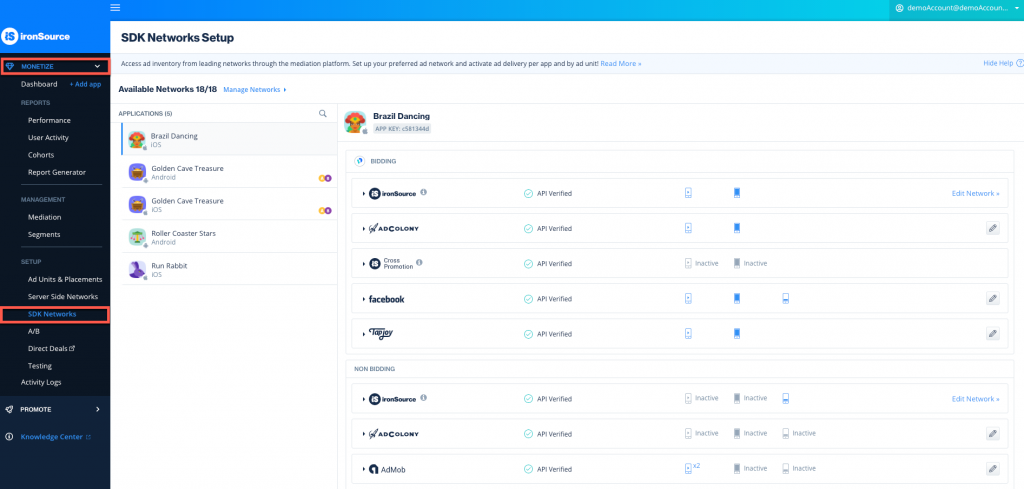Click interstitial icon in bidding ironSource row
This screenshot has height=489, width=1024.
(737, 193)
